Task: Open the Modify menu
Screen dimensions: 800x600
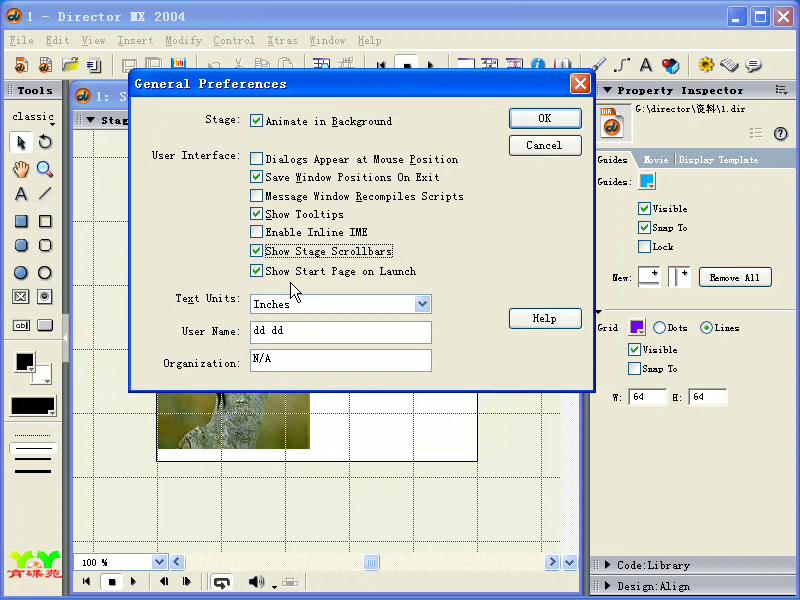Action: [x=183, y=40]
